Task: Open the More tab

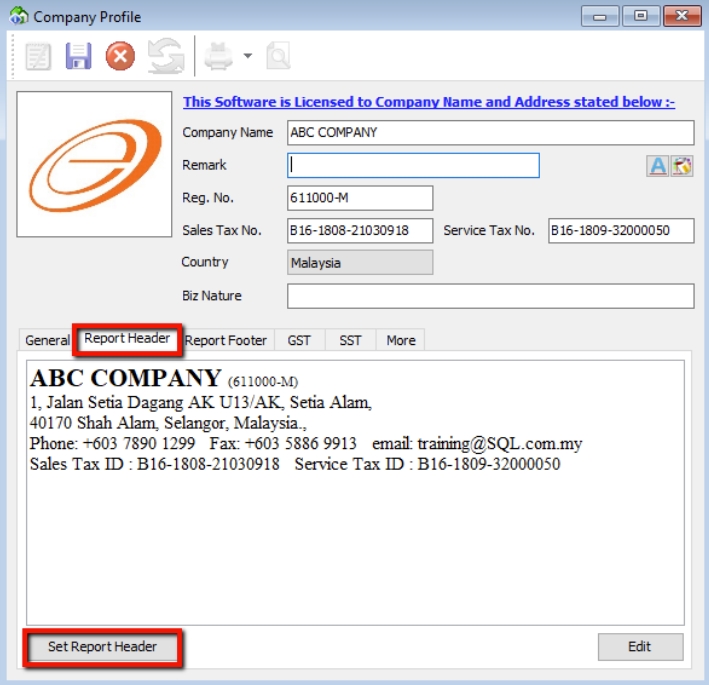Action: click(401, 340)
